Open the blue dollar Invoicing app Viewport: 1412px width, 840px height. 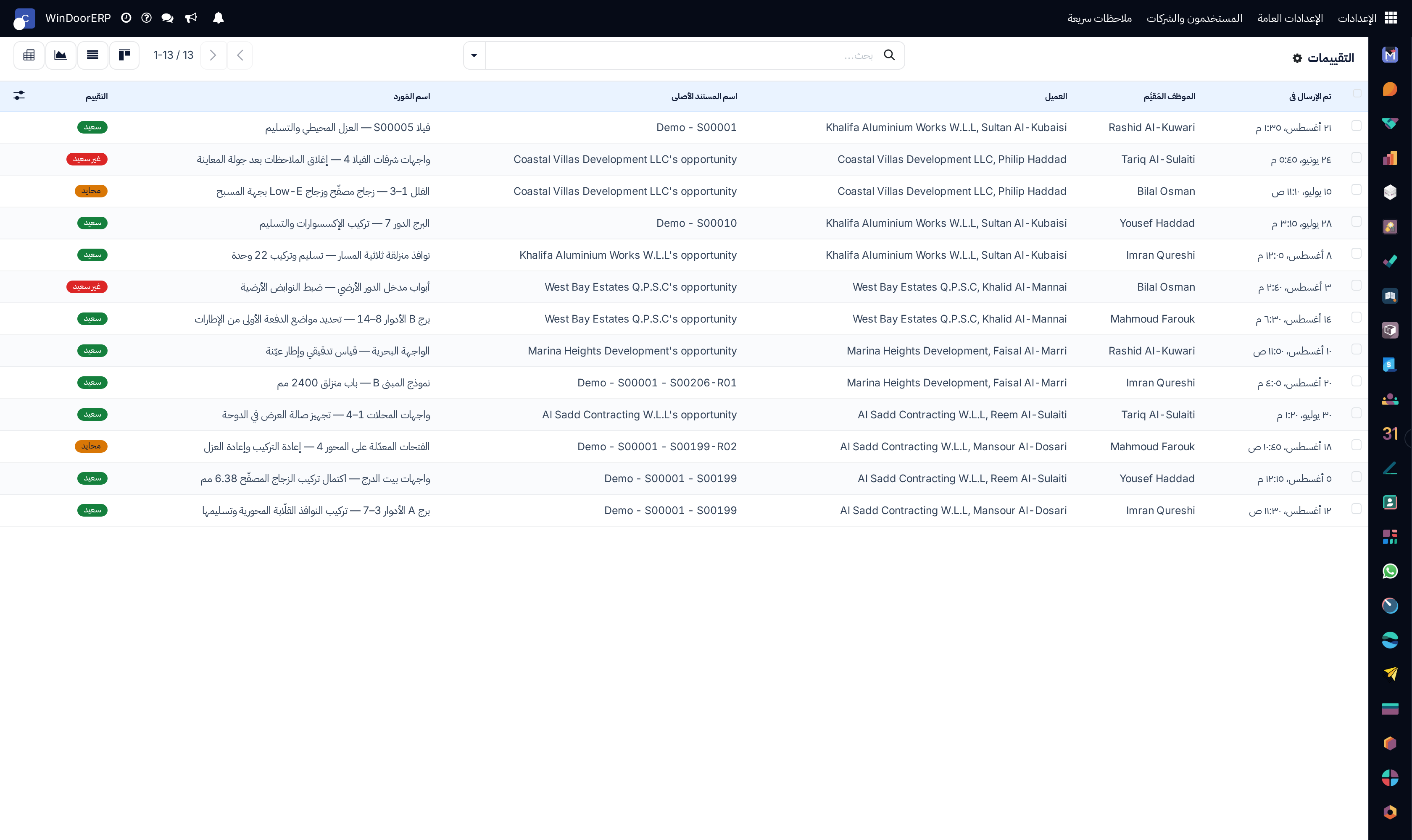[x=1390, y=365]
